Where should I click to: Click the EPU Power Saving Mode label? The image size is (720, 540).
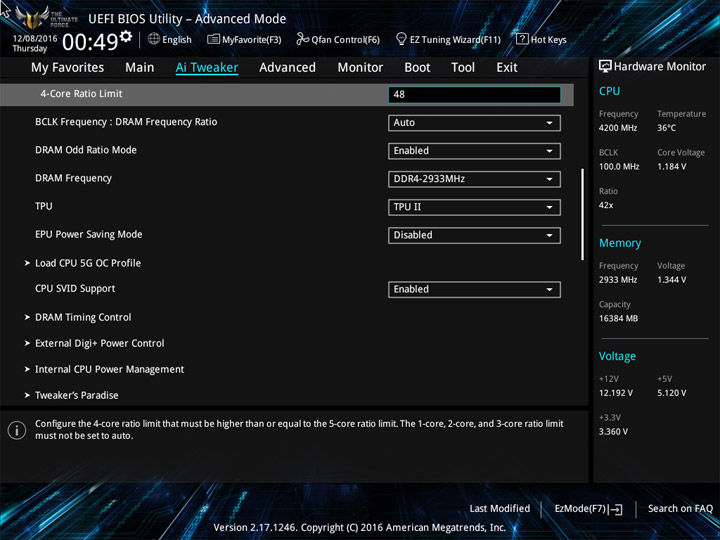89,234
